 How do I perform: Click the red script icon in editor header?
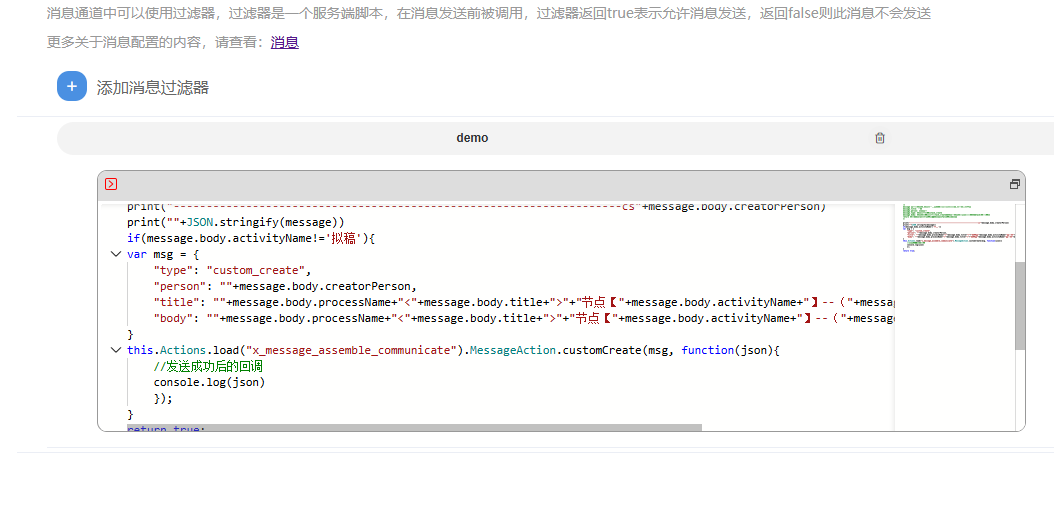pyautogui.click(x=111, y=184)
